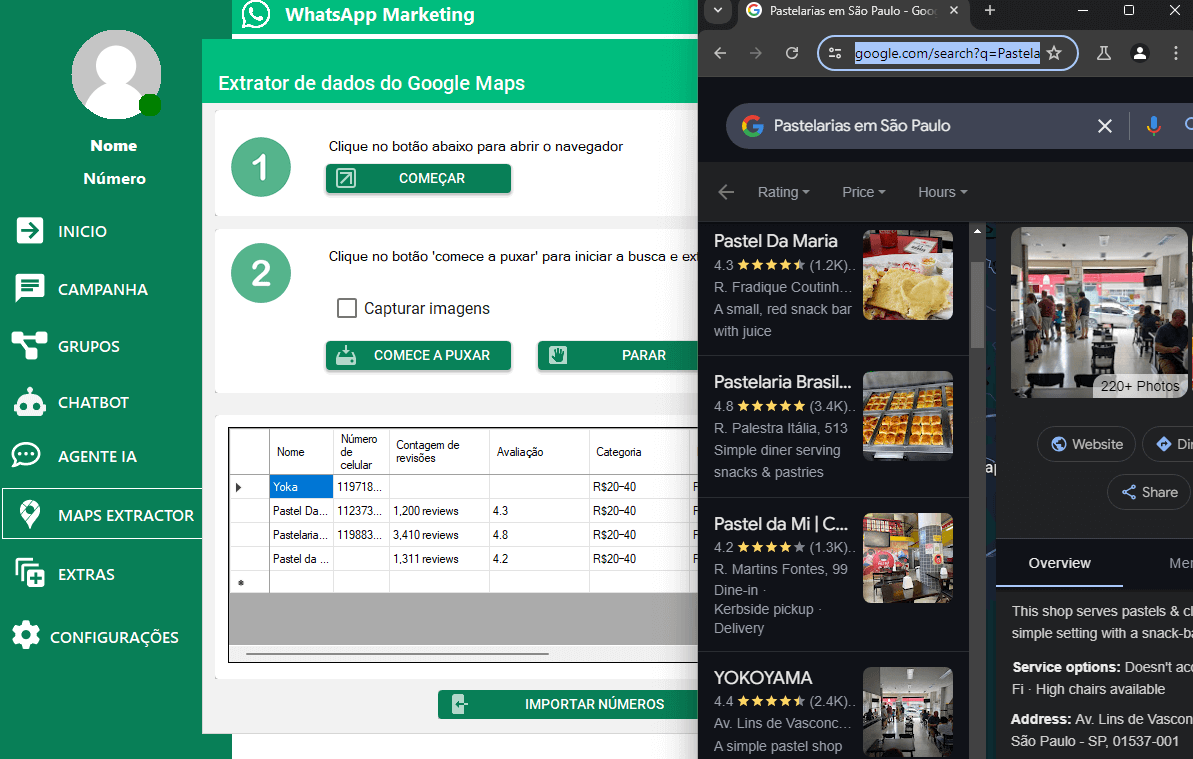Viewport: 1193px width, 759px height.
Task: Open Pastelaria Brasil thumbnail photo
Action: pos(908,416)
